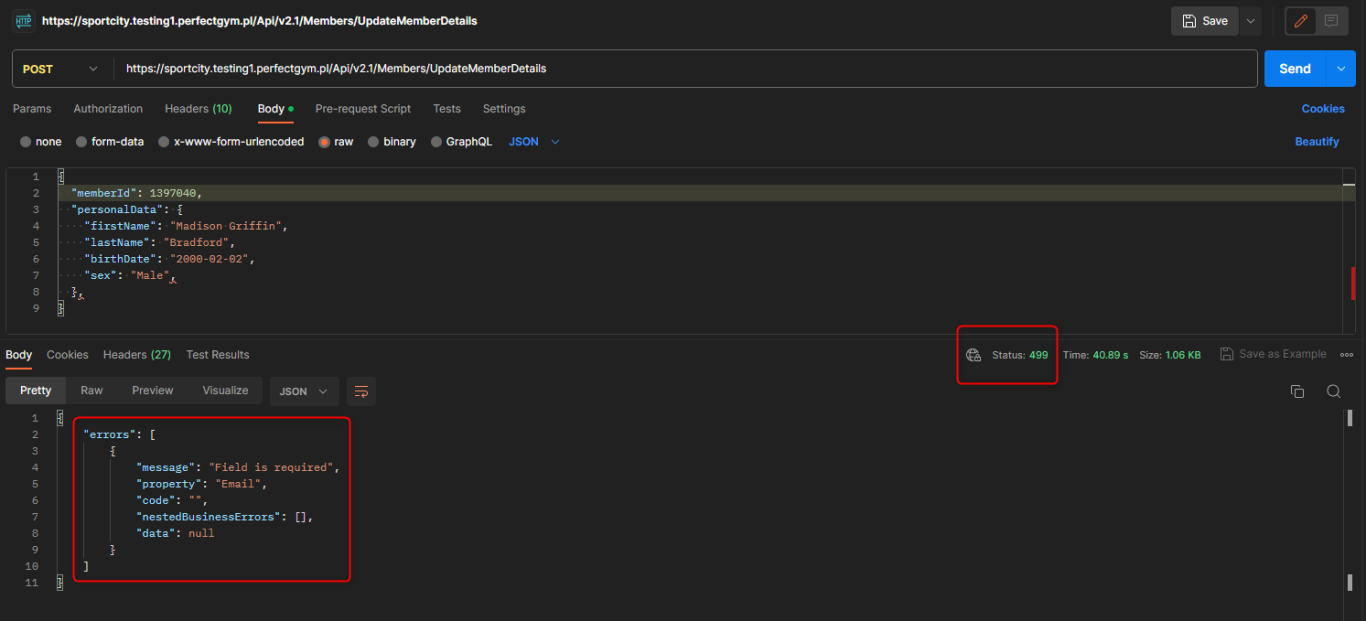Click Save as Example button
This screenshot has height=621, width=1366.
click(1273, 354)
